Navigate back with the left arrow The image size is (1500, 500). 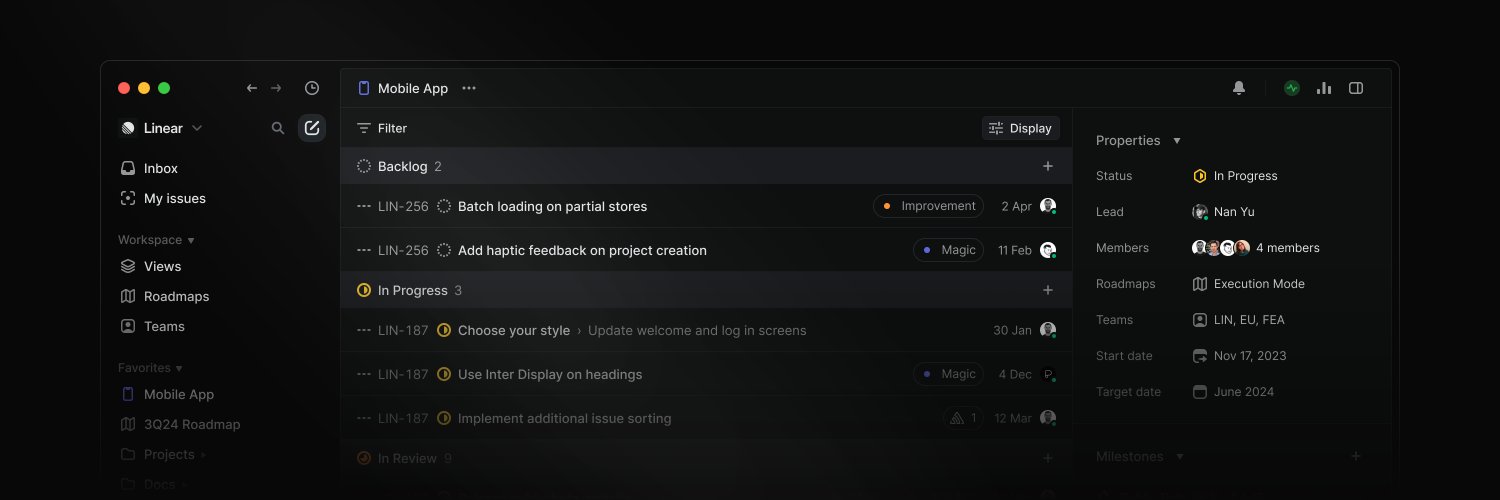pyautogui.click(x=252, y=88)
